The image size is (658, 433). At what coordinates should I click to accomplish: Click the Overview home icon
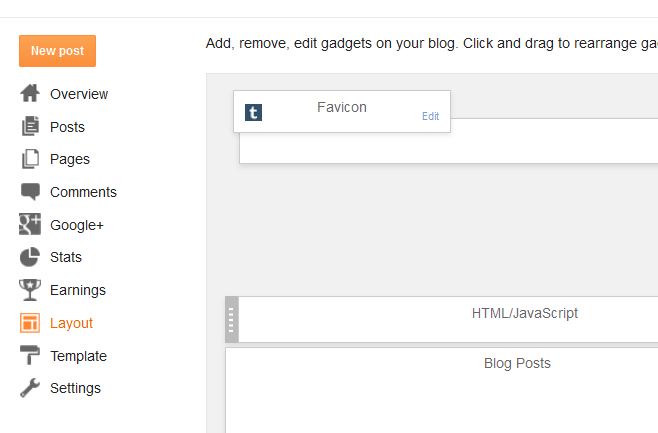point(30,94)
